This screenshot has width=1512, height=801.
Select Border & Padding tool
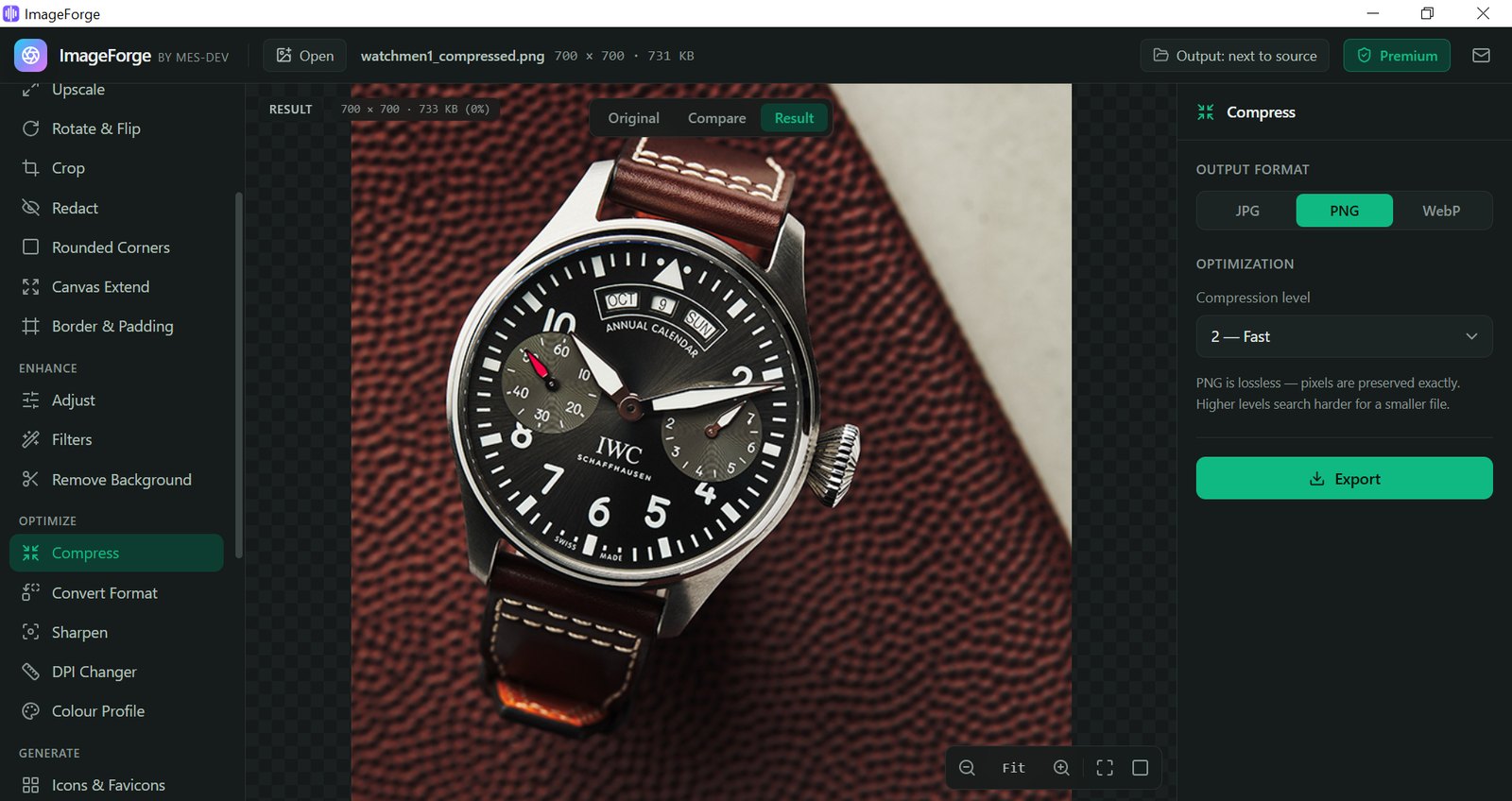coord(116,326)
